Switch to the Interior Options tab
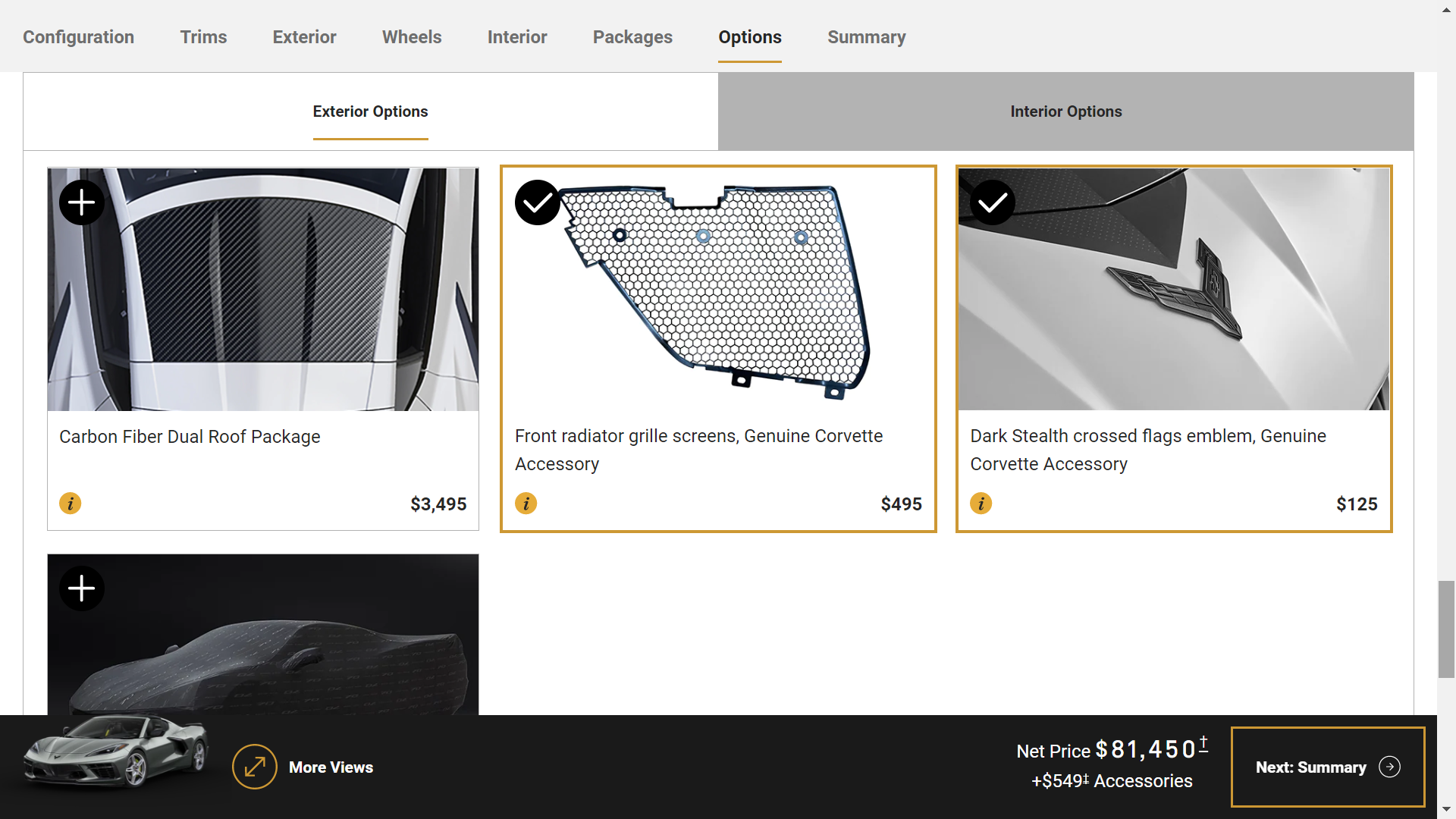 1065,111
